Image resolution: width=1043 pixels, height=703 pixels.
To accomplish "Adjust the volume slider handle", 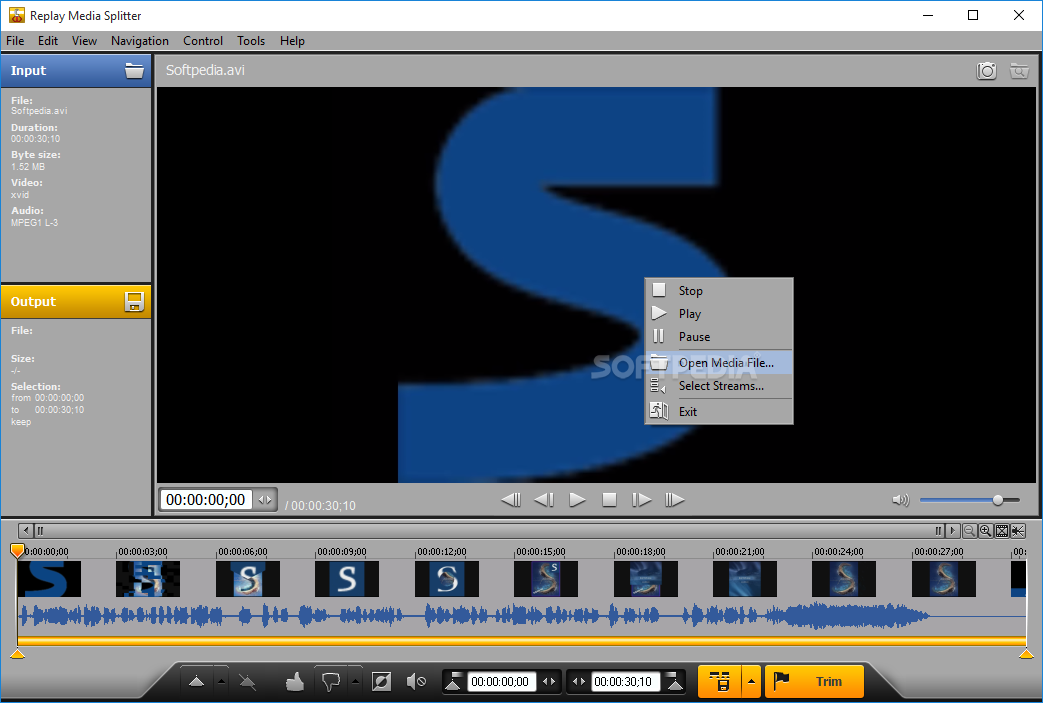I will pyautogui.click(x=998, y=499).
